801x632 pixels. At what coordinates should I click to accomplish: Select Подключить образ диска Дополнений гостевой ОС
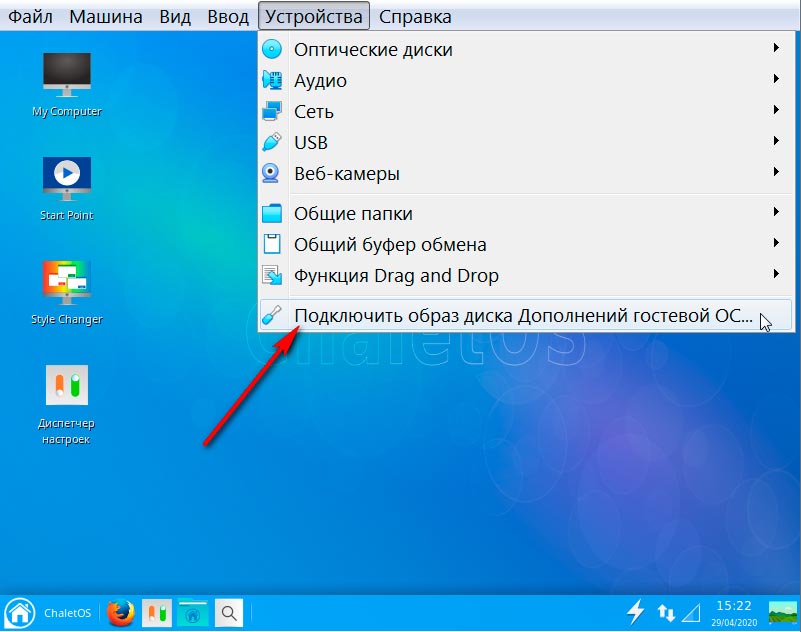click(522, 316)
